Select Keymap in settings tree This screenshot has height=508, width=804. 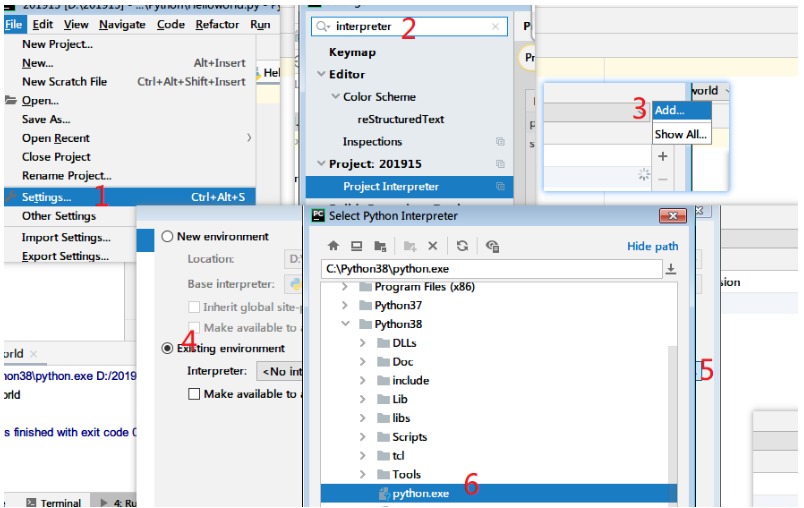coord(352,52)
